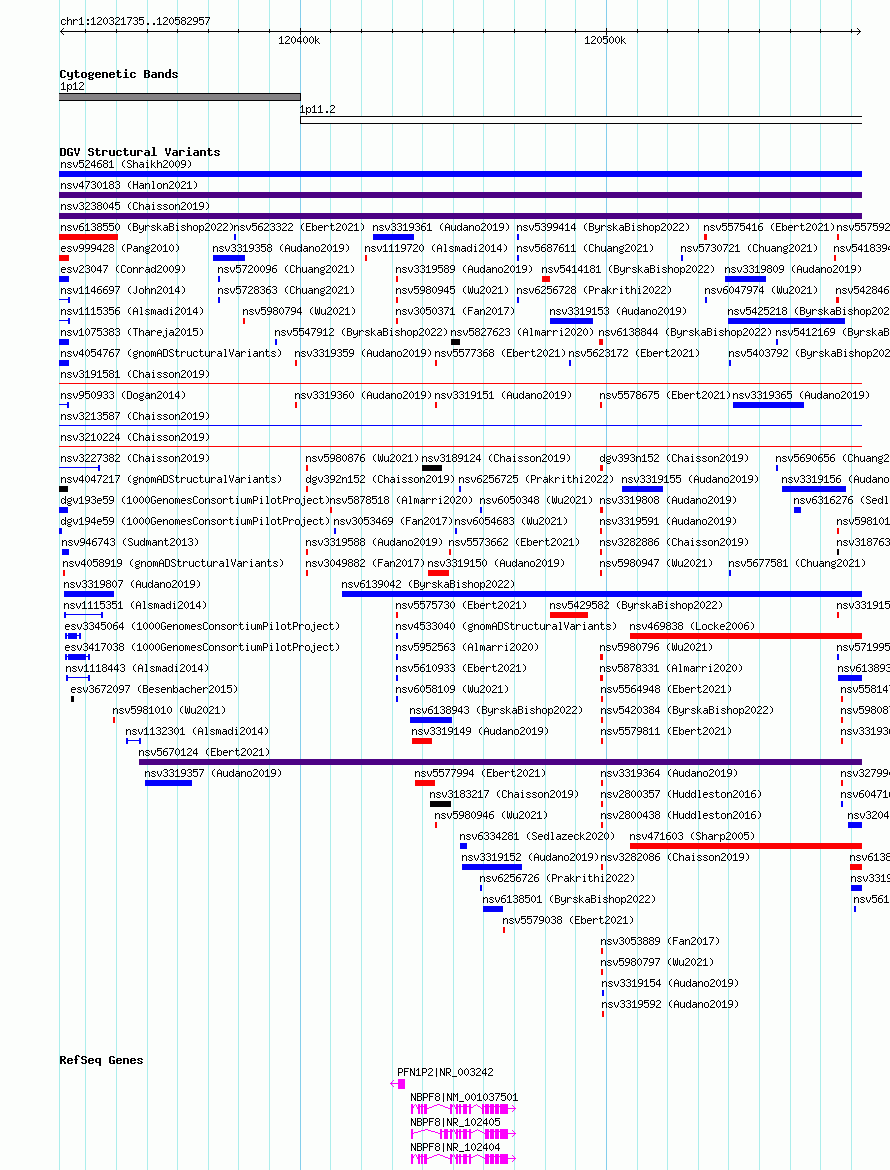Click the 120400k ruler position label

(298, 40)
